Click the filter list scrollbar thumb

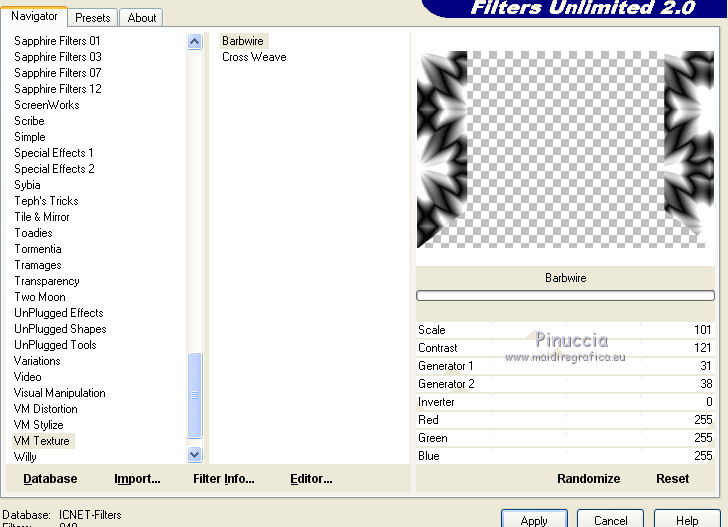195,396
